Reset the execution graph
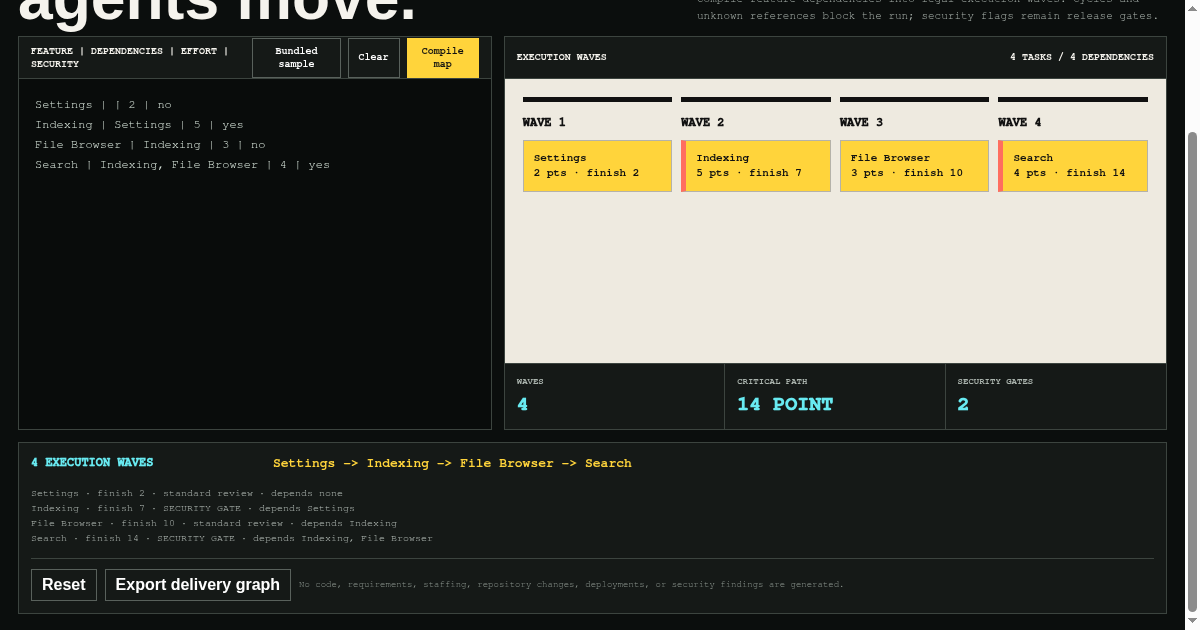This screenshot has height=630, width=1200. (x=64, y=585)
